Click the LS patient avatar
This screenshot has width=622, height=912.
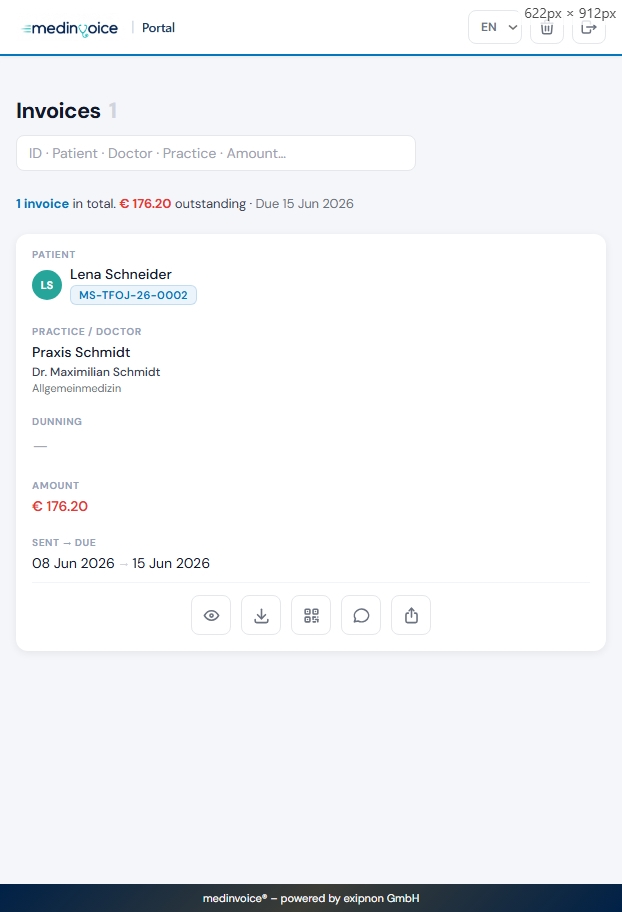coord(47,285)
